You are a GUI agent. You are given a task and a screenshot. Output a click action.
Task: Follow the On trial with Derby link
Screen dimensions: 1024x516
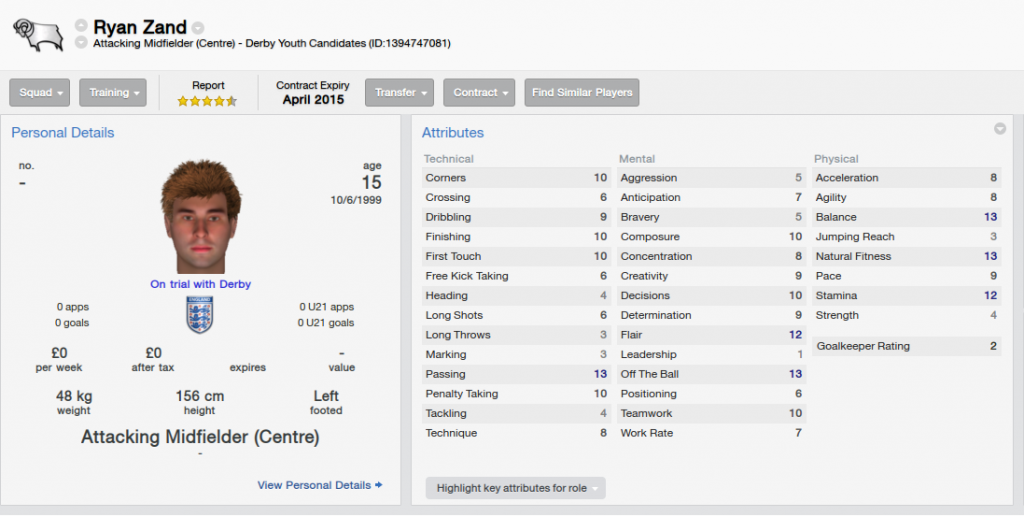(200, 284)
